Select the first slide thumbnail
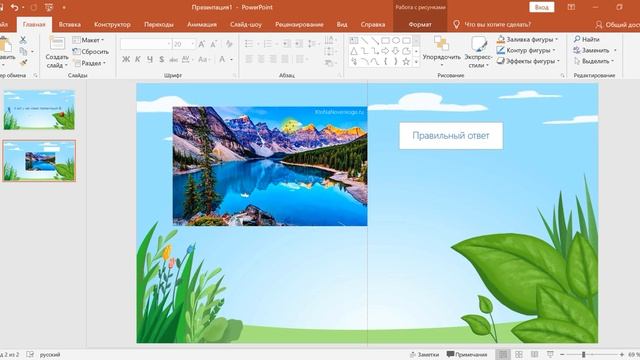The width and height of the screenshot is (640, 360). click(39, 109)
